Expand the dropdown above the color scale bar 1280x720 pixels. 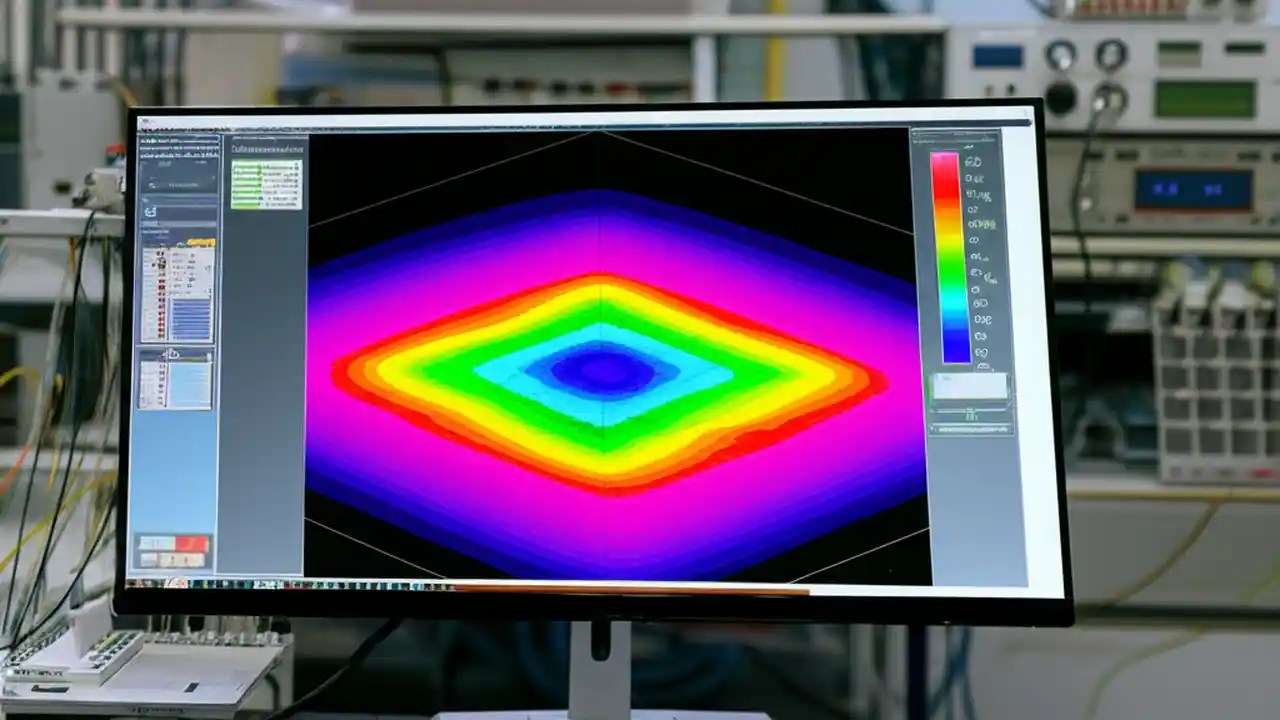coord(963,143)
